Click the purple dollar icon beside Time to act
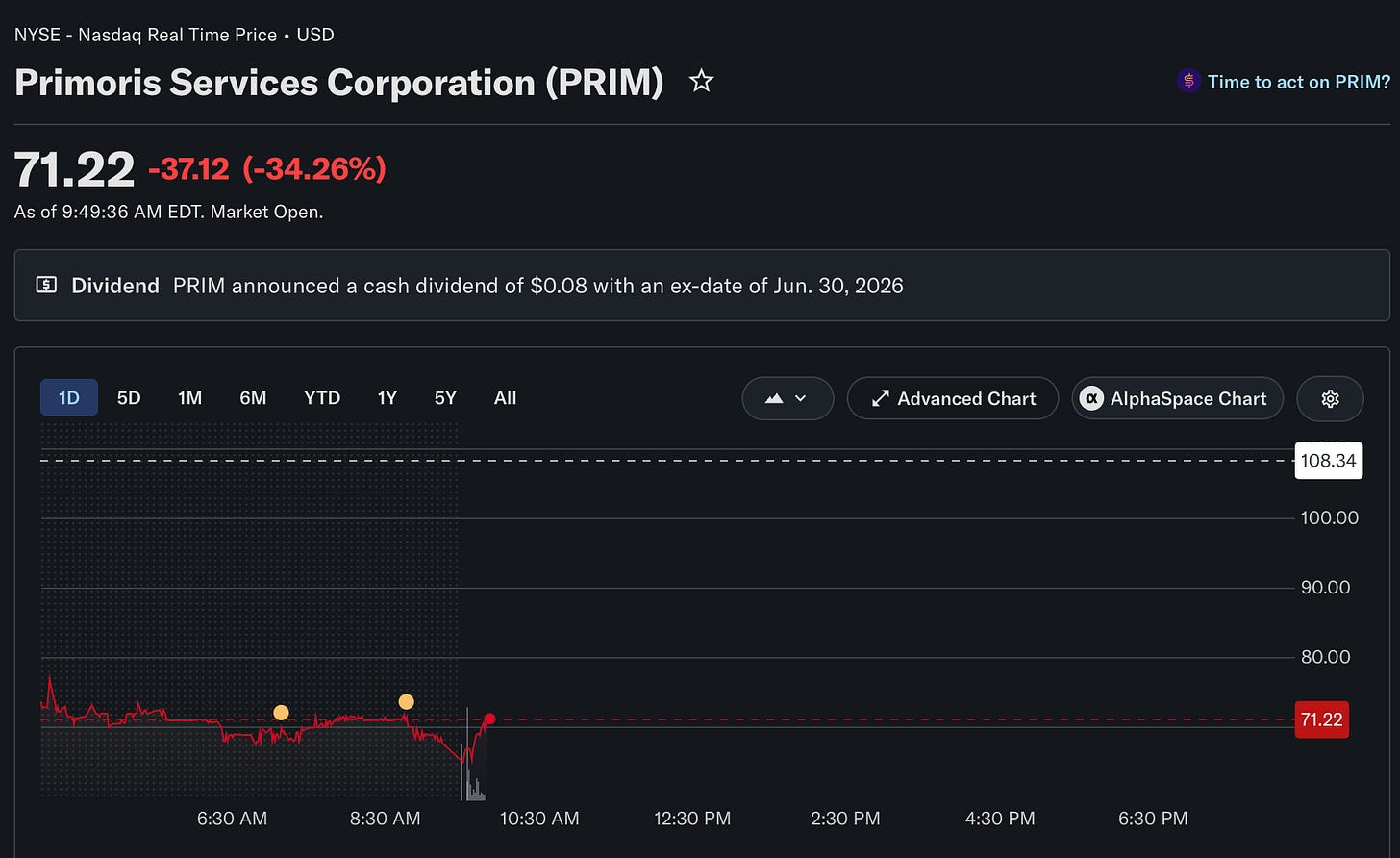 tap(1188, 82)
